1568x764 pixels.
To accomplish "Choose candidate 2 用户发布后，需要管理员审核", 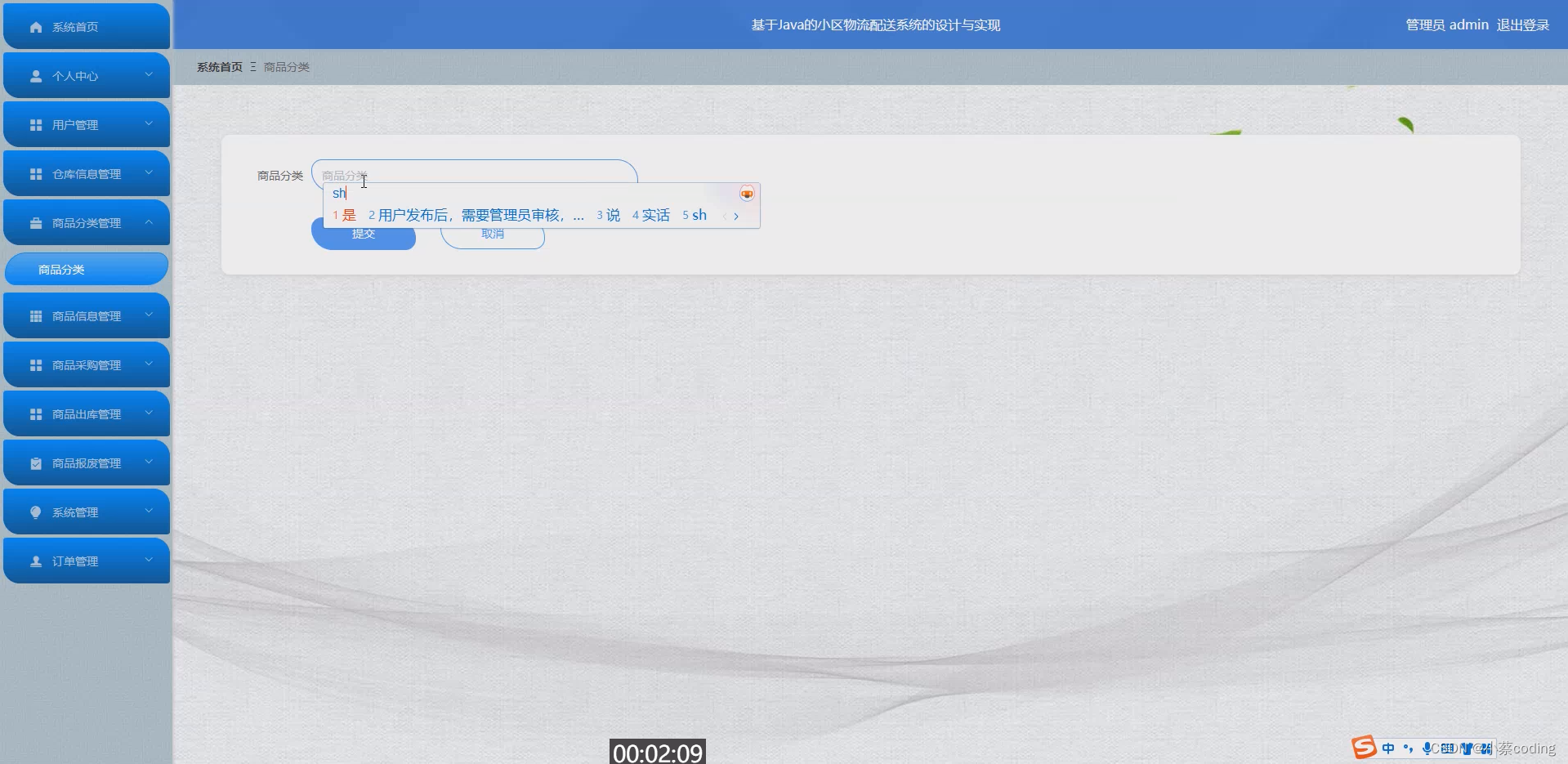I will 476,216.
